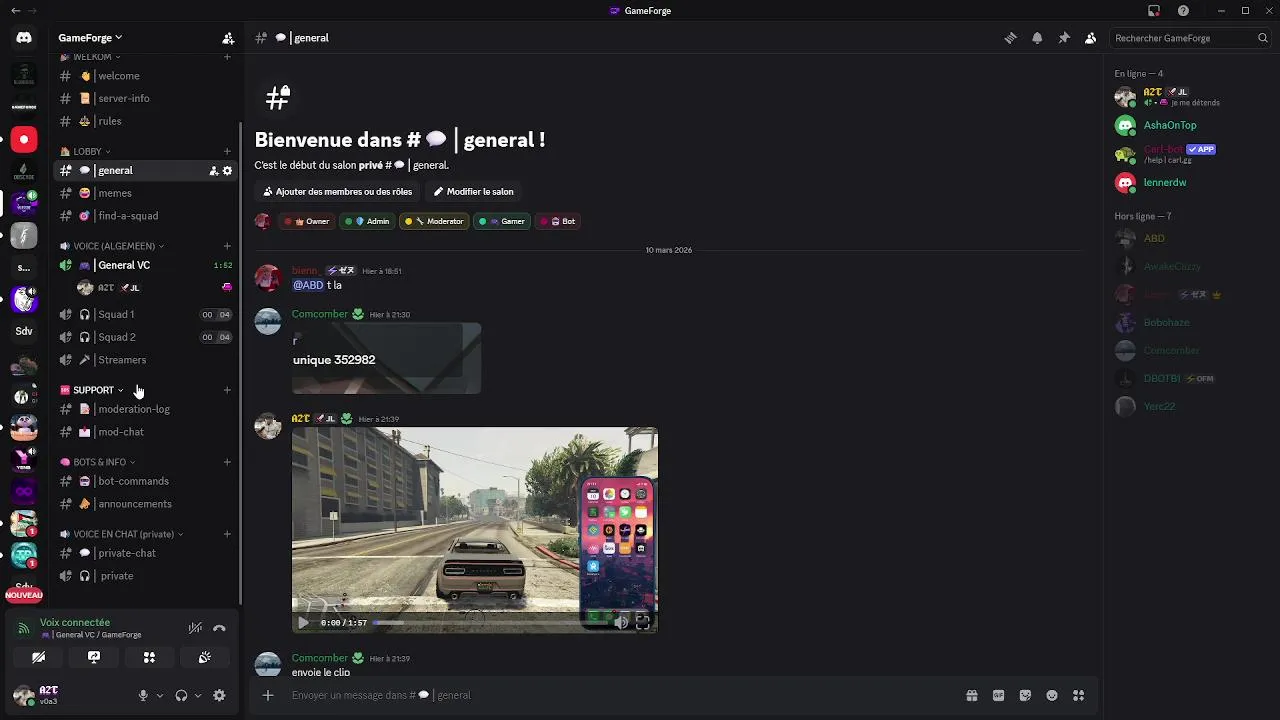The width and height of the screenshot is (1280, 720).
Task: Click the search magnifier icon
Action: pyautogui.click(x=1263, y=38)
